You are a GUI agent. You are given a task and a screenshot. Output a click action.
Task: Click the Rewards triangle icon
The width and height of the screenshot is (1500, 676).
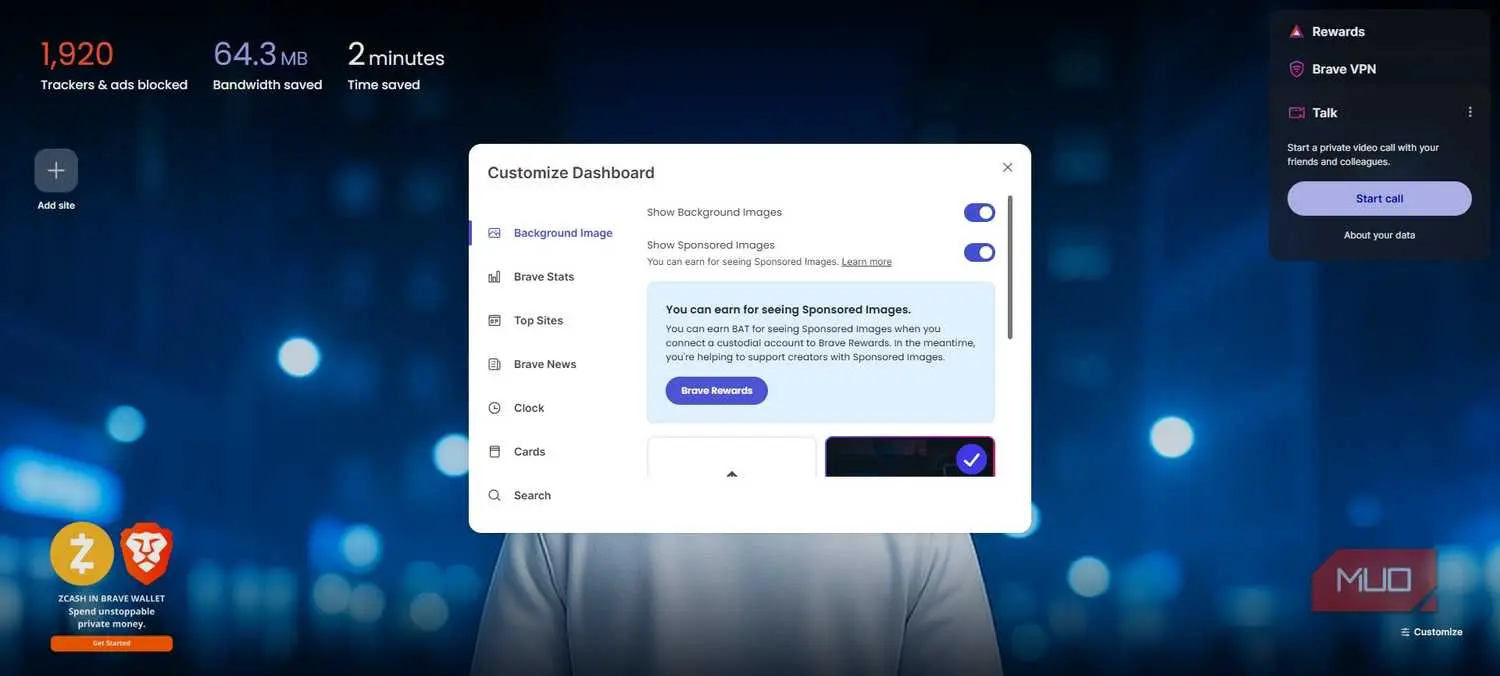[1296, 32]
